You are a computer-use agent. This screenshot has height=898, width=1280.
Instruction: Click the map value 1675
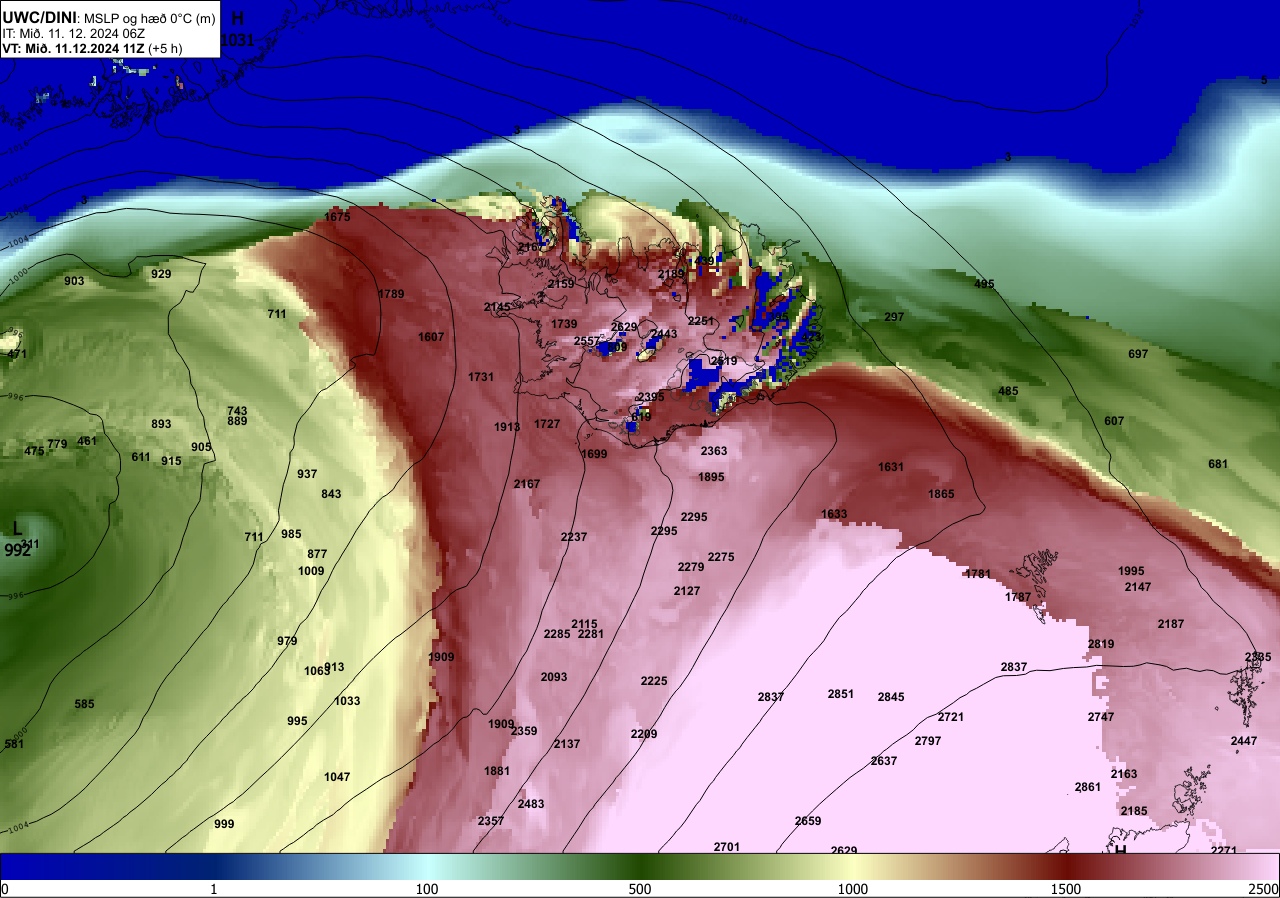pos(338,217)
